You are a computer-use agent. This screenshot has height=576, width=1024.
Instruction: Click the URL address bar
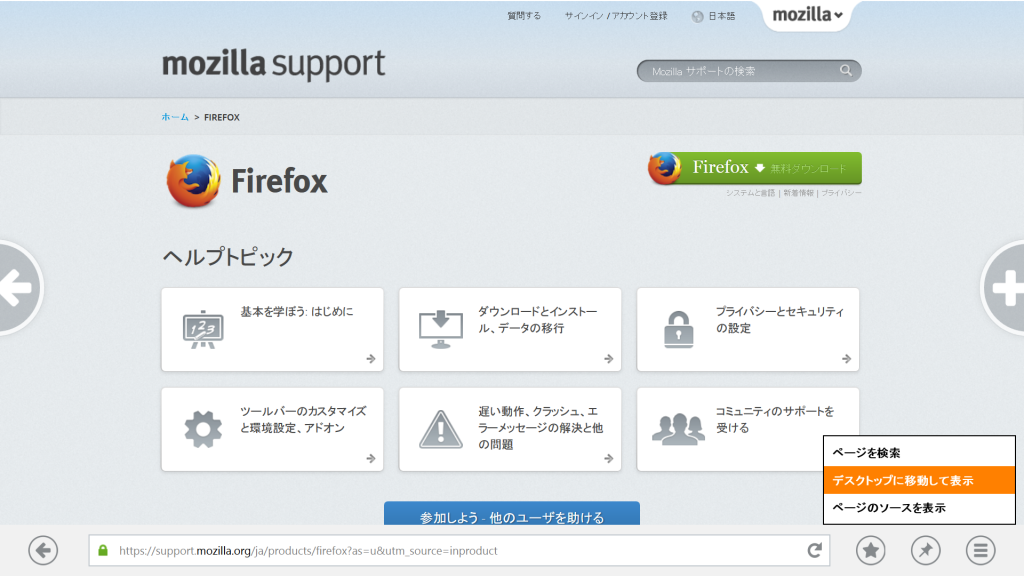coord(459,551)
